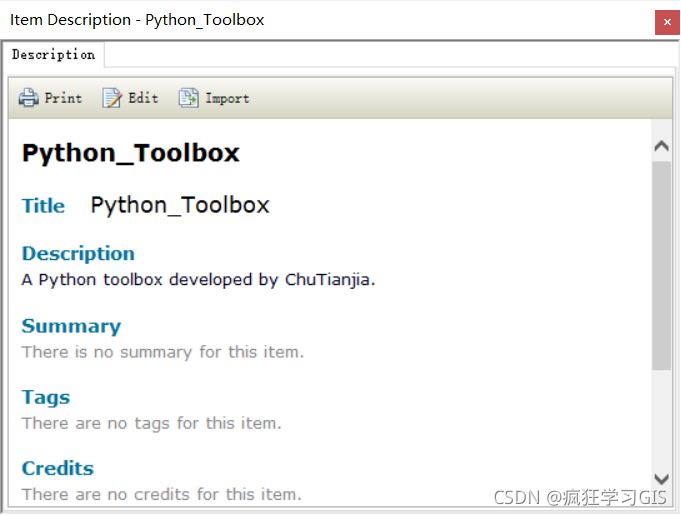
Task: Select the Summary section heading
Action: [71, 326]
